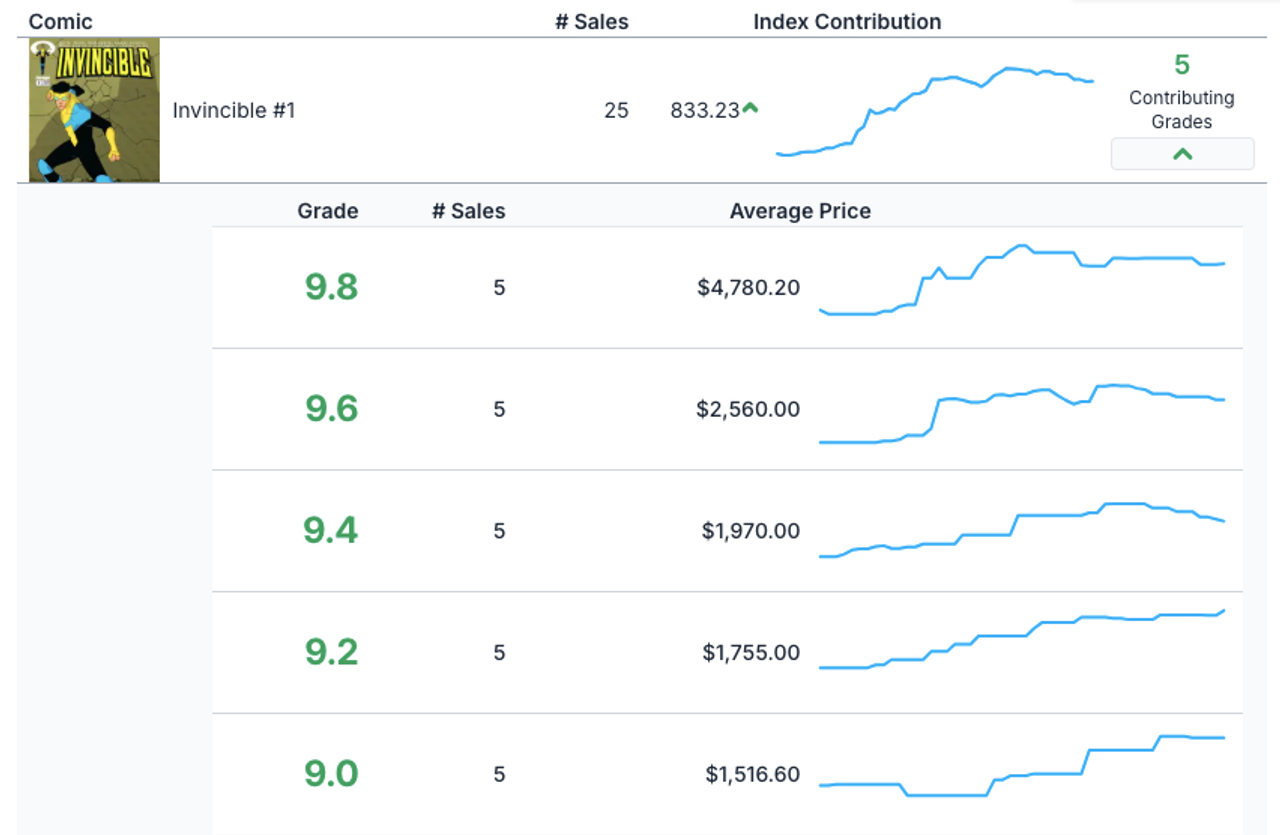The image size is (1280, 835).
Task: Click the $4,780.20 average price value
Action: click(x=749, y=288)
